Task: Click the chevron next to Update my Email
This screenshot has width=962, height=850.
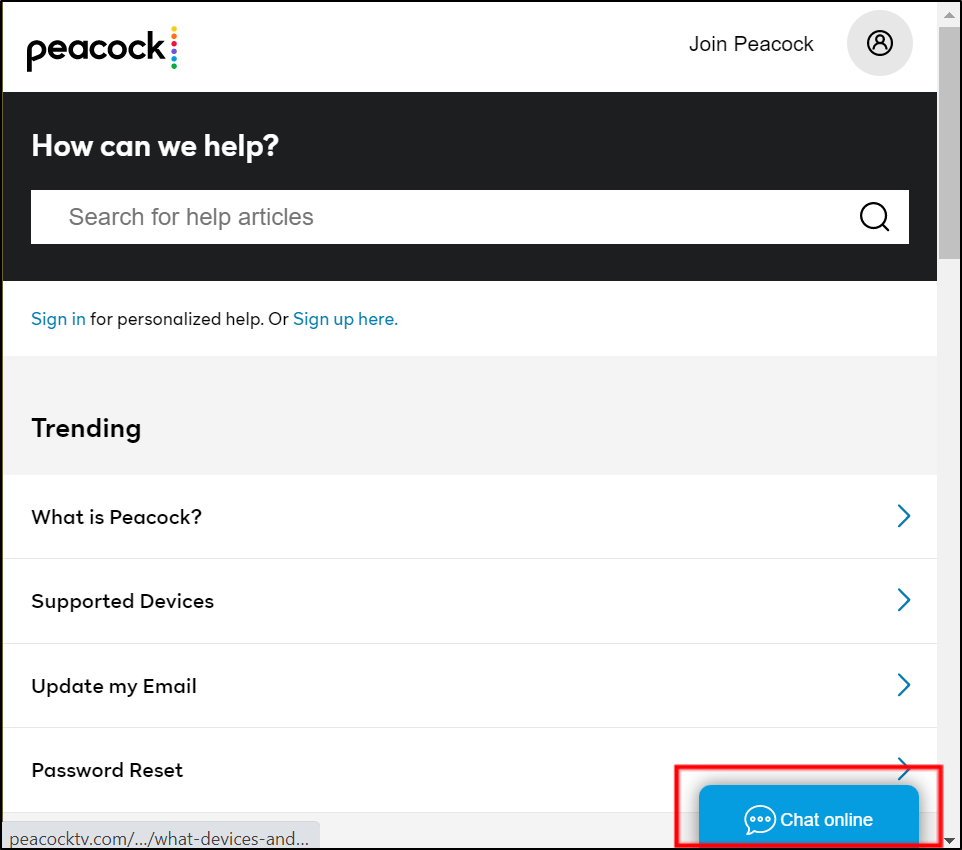Action: click(903, 684)
